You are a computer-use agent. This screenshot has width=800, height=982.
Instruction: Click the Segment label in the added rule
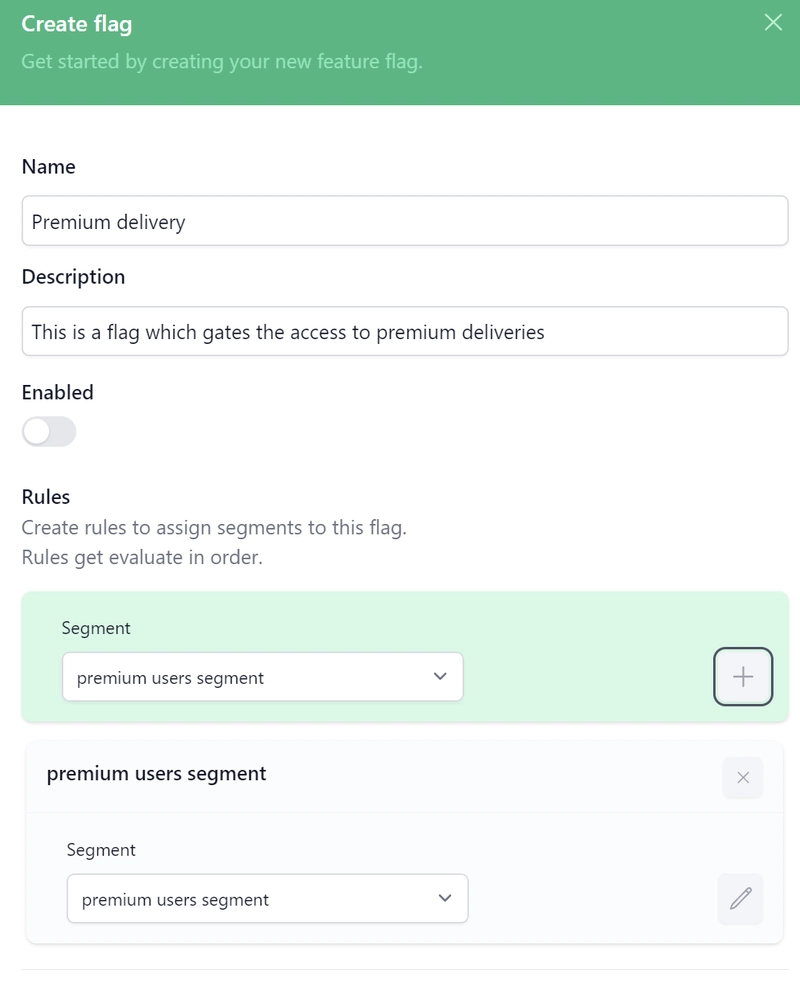pos(101,850)
